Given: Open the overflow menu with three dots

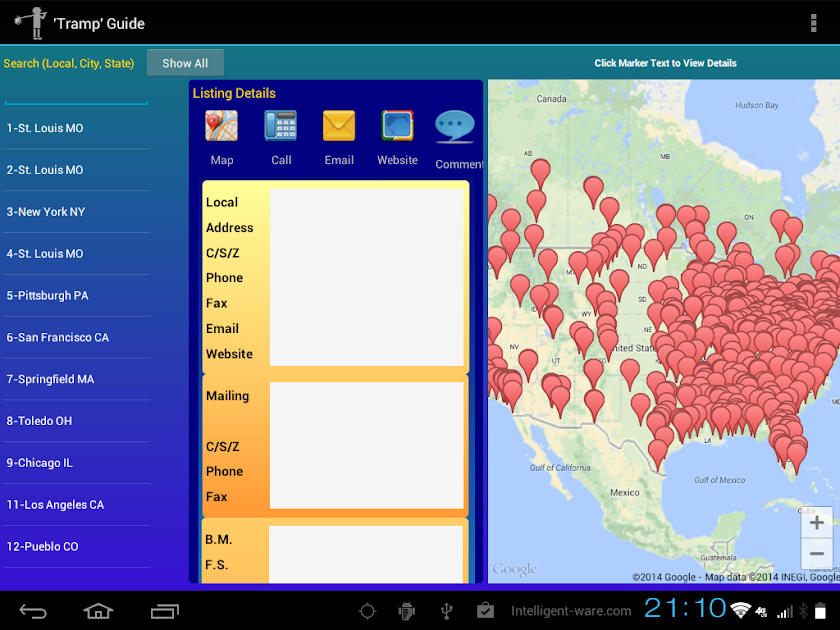Looking at the screenshot, I should pos(813,23).
